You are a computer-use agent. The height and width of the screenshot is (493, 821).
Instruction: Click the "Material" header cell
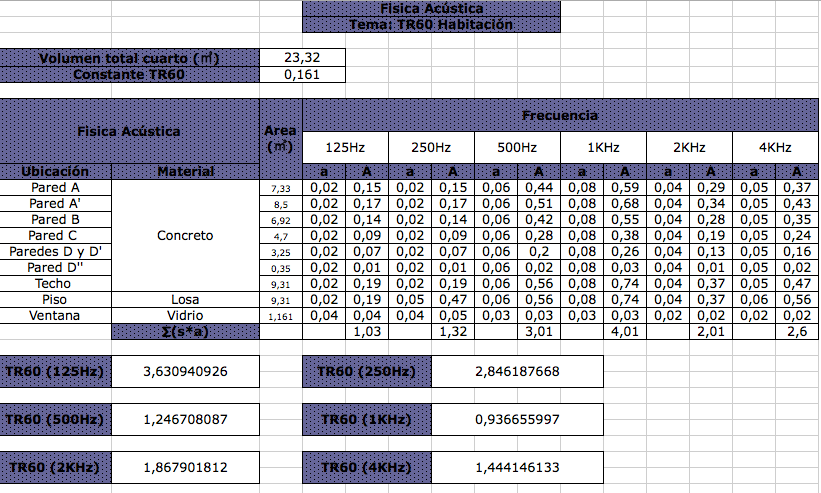185,172
